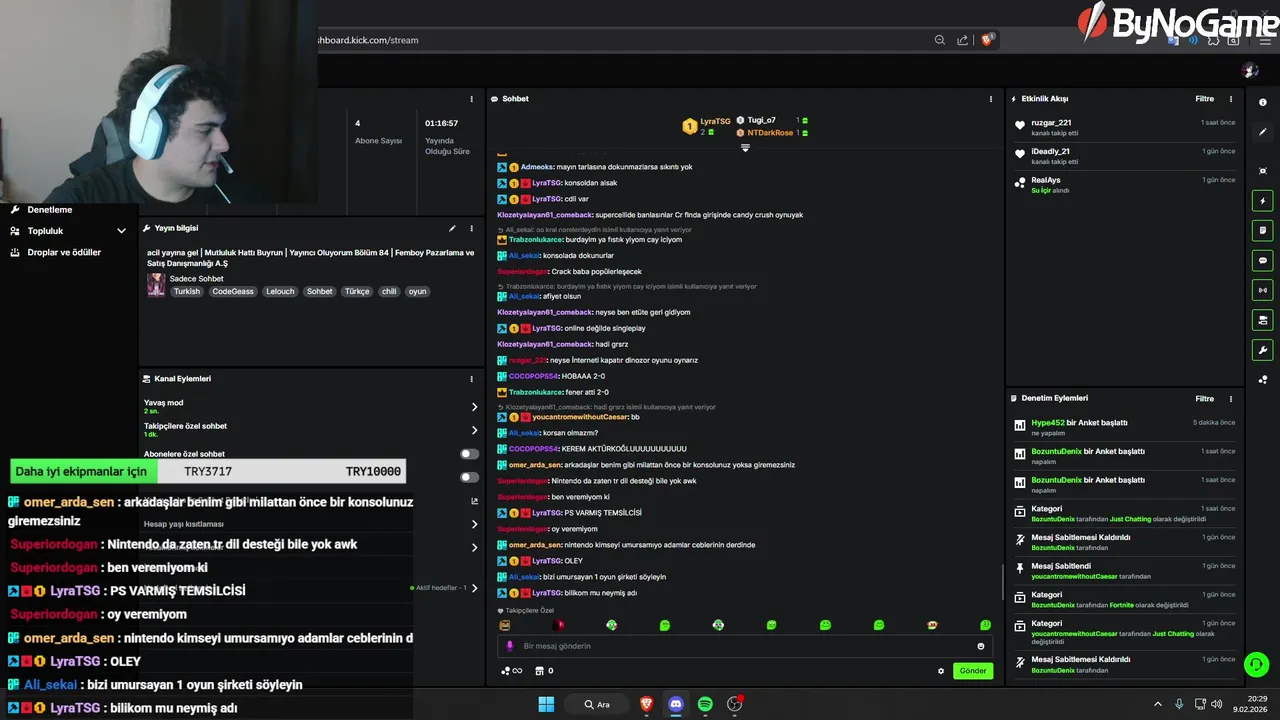Viewport: 1280px width, 720px height.
Task: Click share icon in browser address bar
Action: pyautogui.click(x=962, y=40)
